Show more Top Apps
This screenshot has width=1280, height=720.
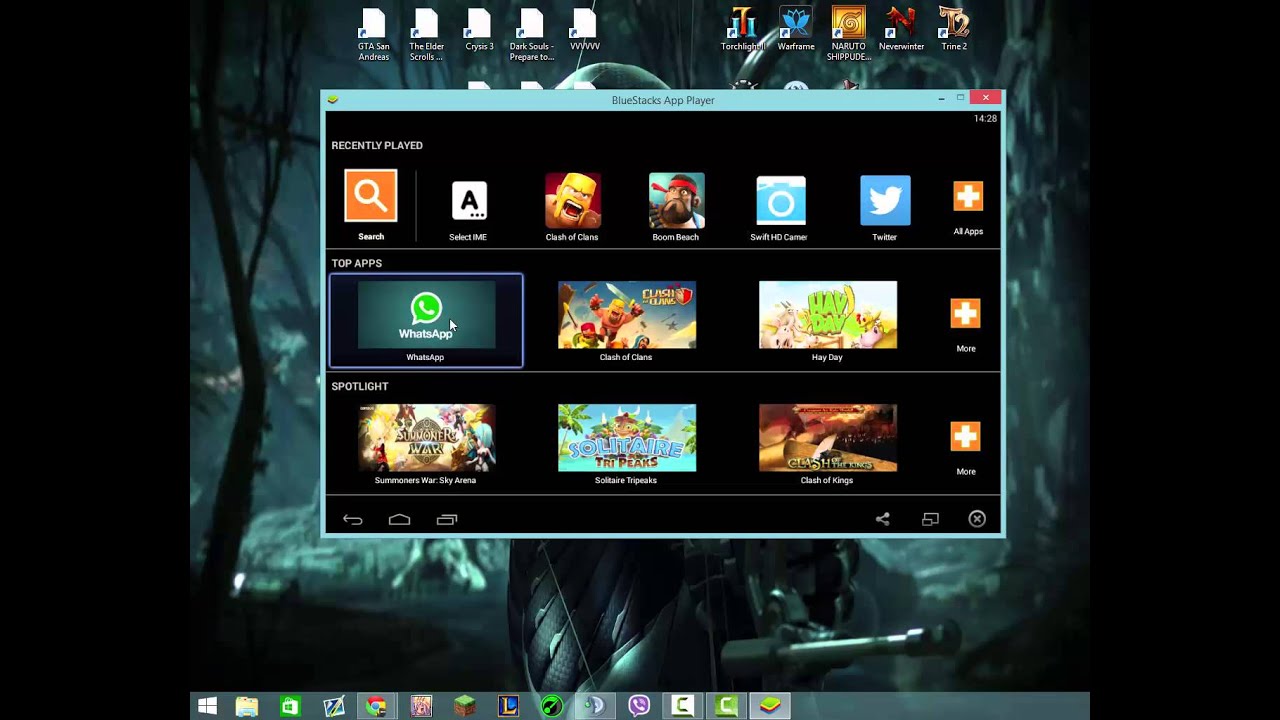965,314
